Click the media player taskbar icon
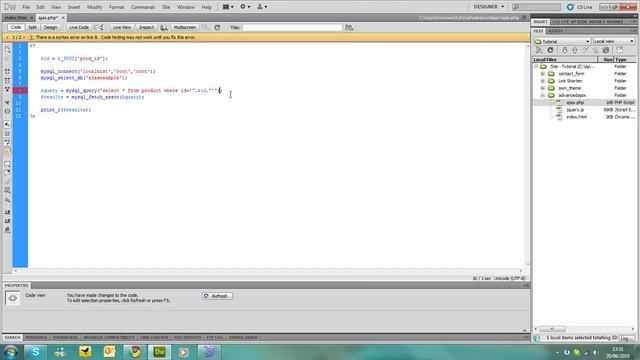640x360 pixels. pyautogui.click(x=184, y=352)
